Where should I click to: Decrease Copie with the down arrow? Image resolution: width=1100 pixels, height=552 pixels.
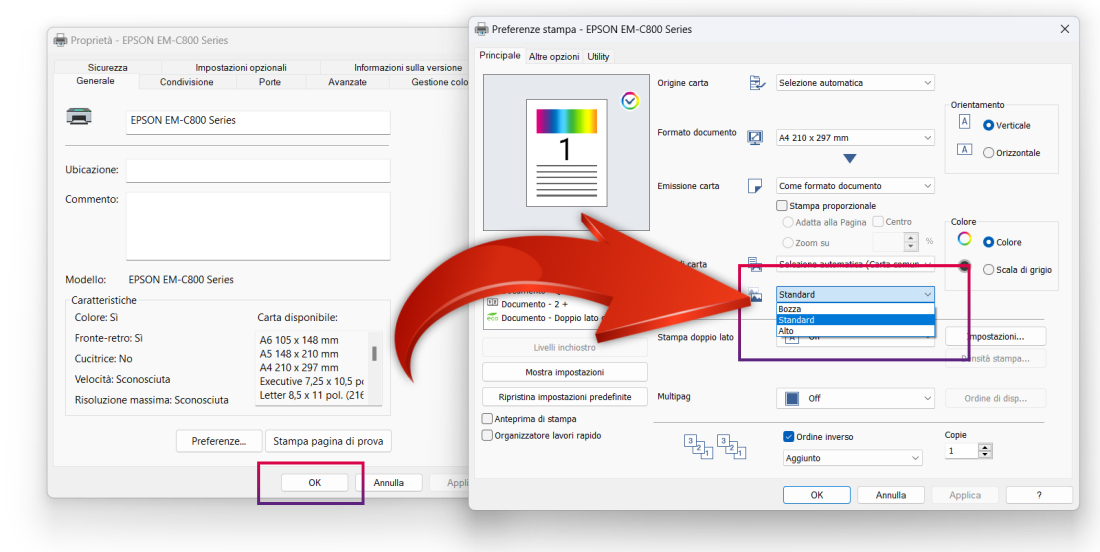tap(986, 455)
